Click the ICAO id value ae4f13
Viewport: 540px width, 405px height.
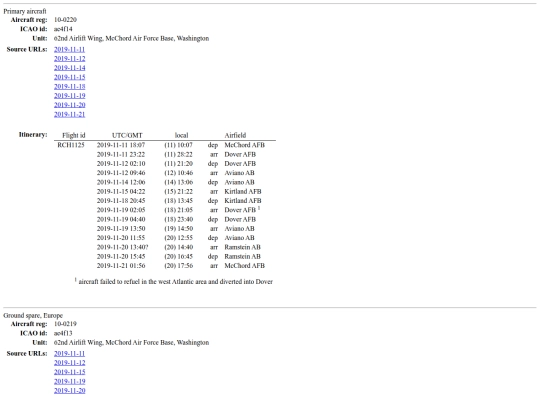click(63, 333)
